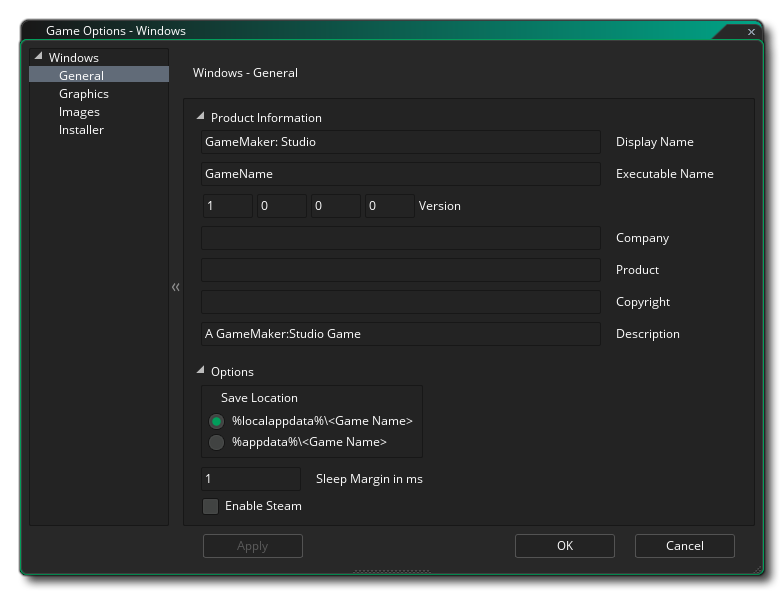
Task: Enable Steam checkbox
Action: [x=210, y=506]
